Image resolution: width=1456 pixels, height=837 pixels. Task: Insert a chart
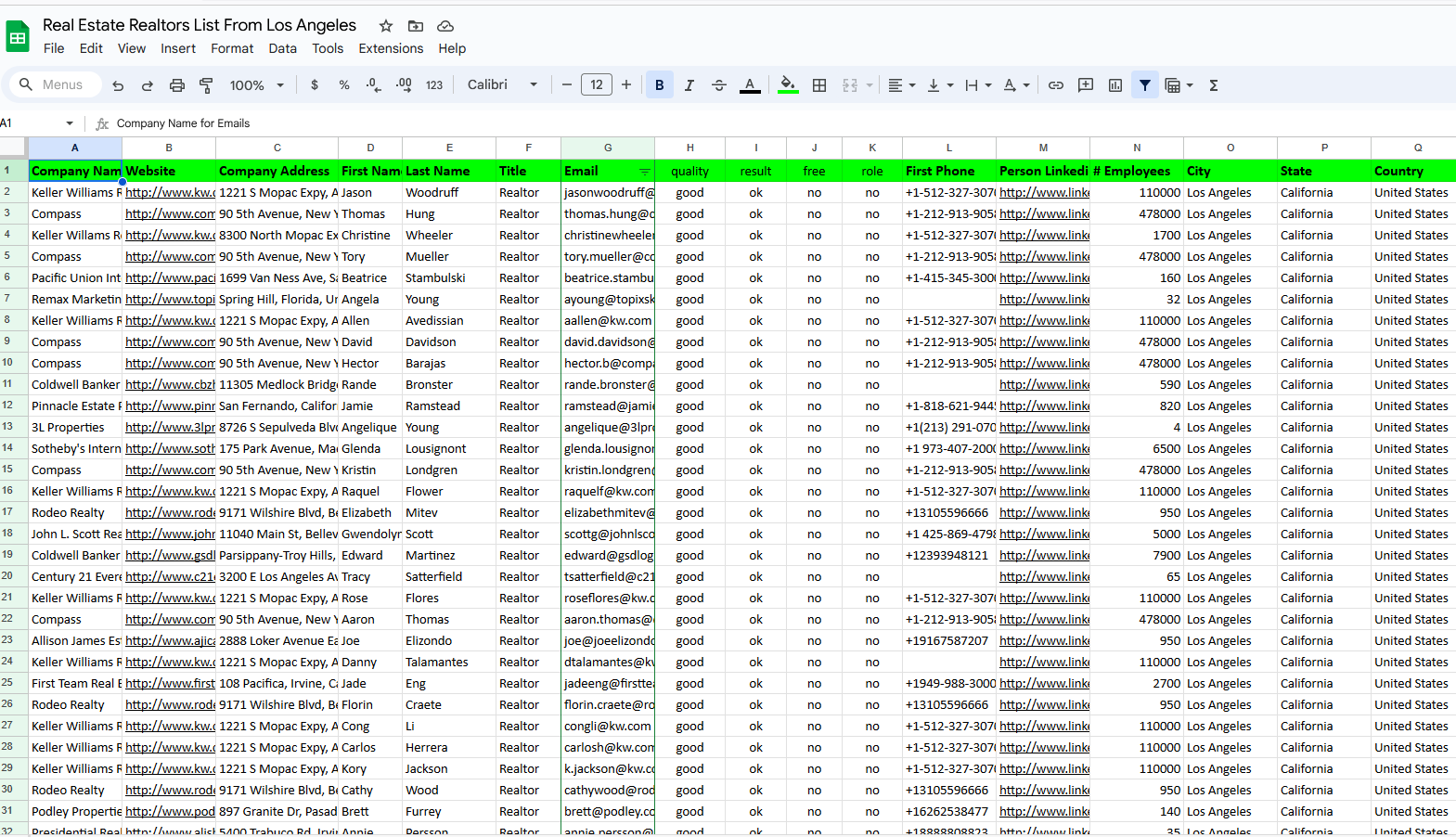point(1115,85)
